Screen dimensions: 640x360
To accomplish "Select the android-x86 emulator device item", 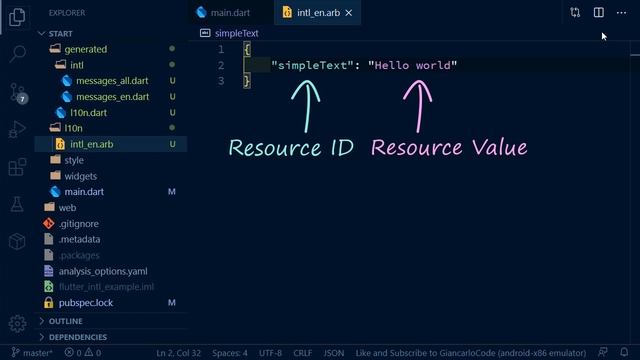I will coord(471,353).
